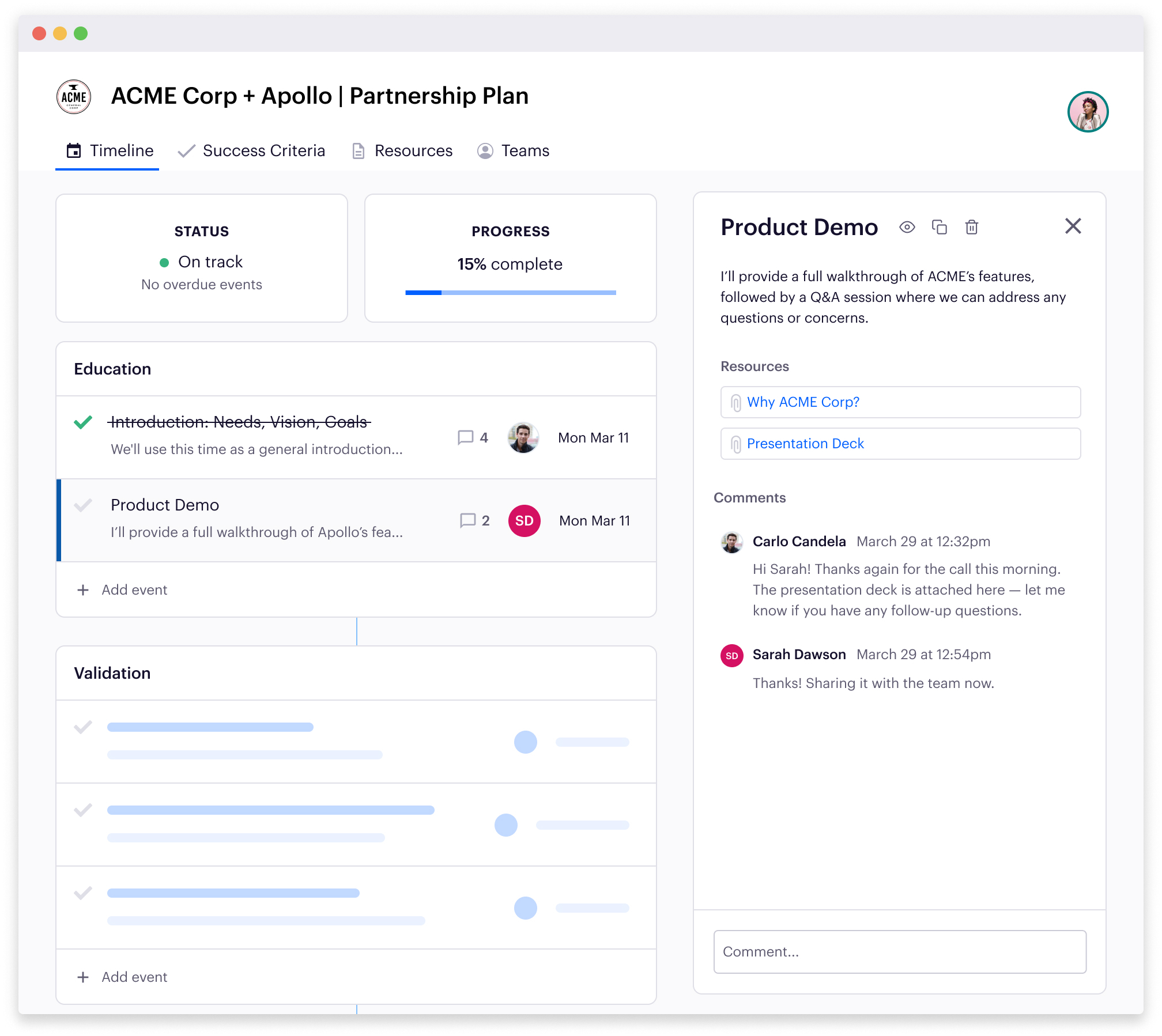Mark Product Demo event as complete
Viewport: 1162px width, 1036px height.
pyautogui.click(x=83, y=505)
